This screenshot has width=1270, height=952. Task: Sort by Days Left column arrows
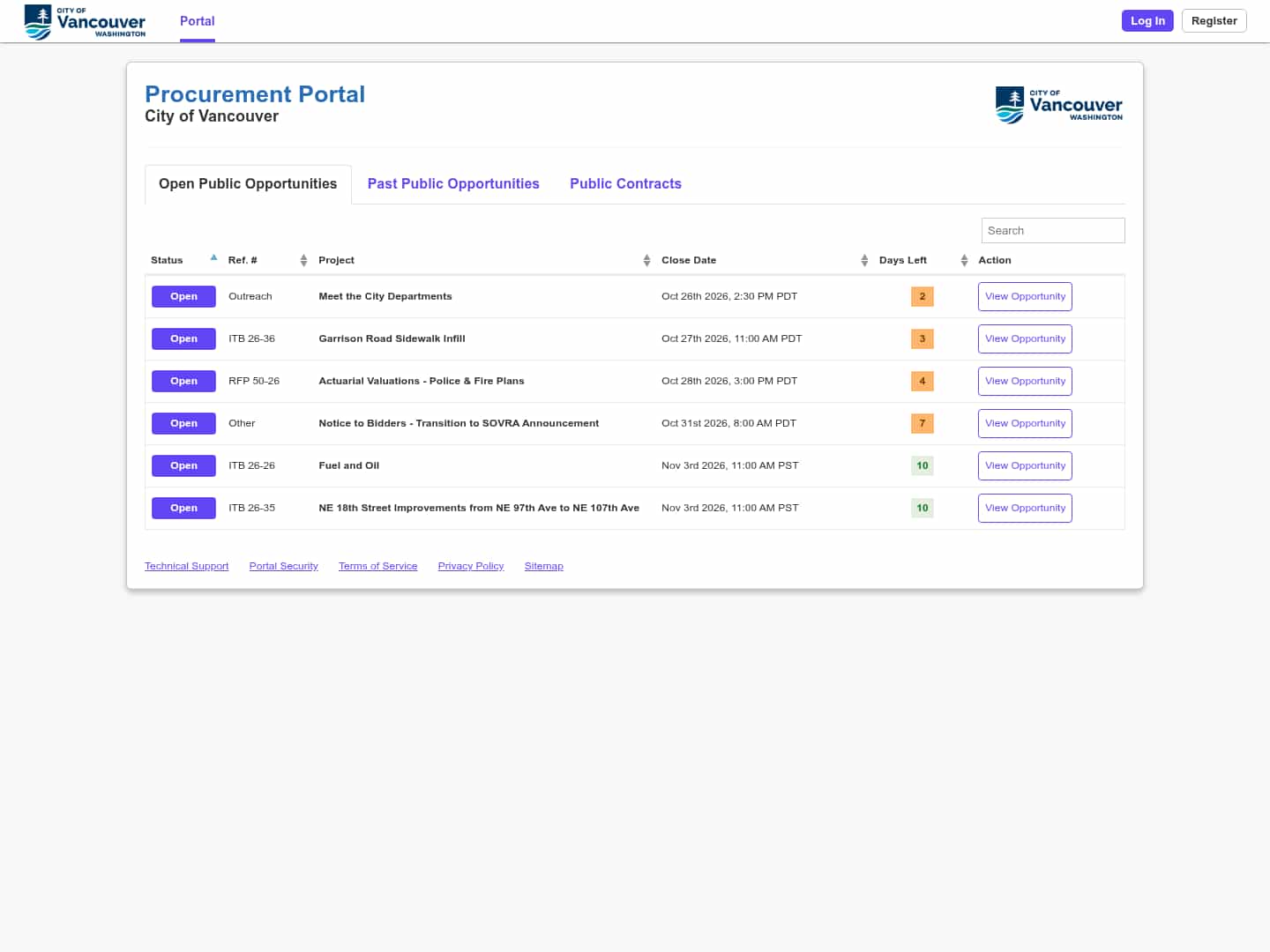(x=964, y=260)
